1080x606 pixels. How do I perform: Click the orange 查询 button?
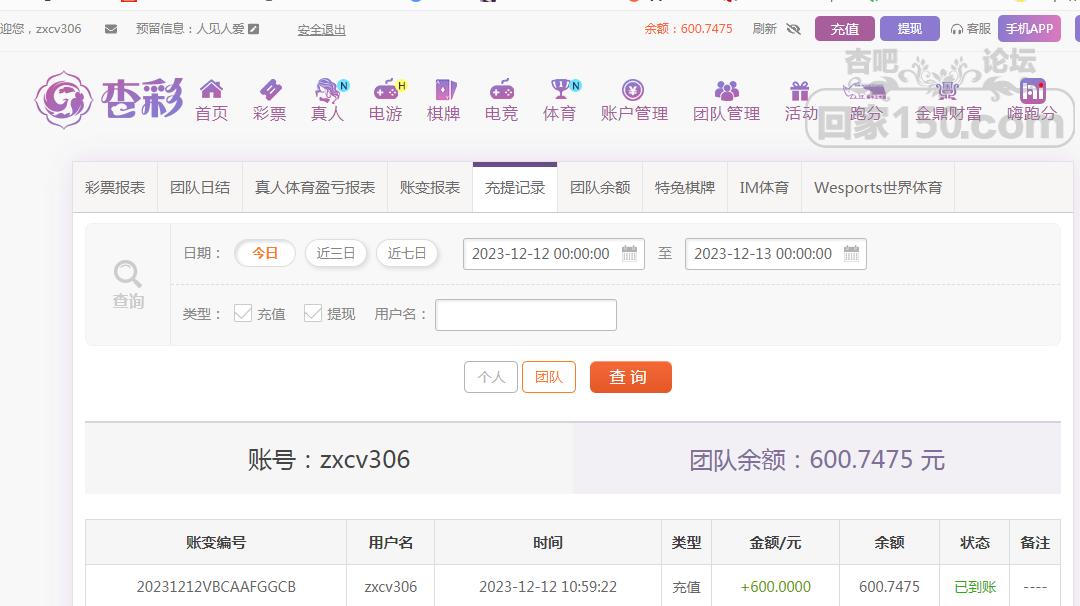pos(630,377)
